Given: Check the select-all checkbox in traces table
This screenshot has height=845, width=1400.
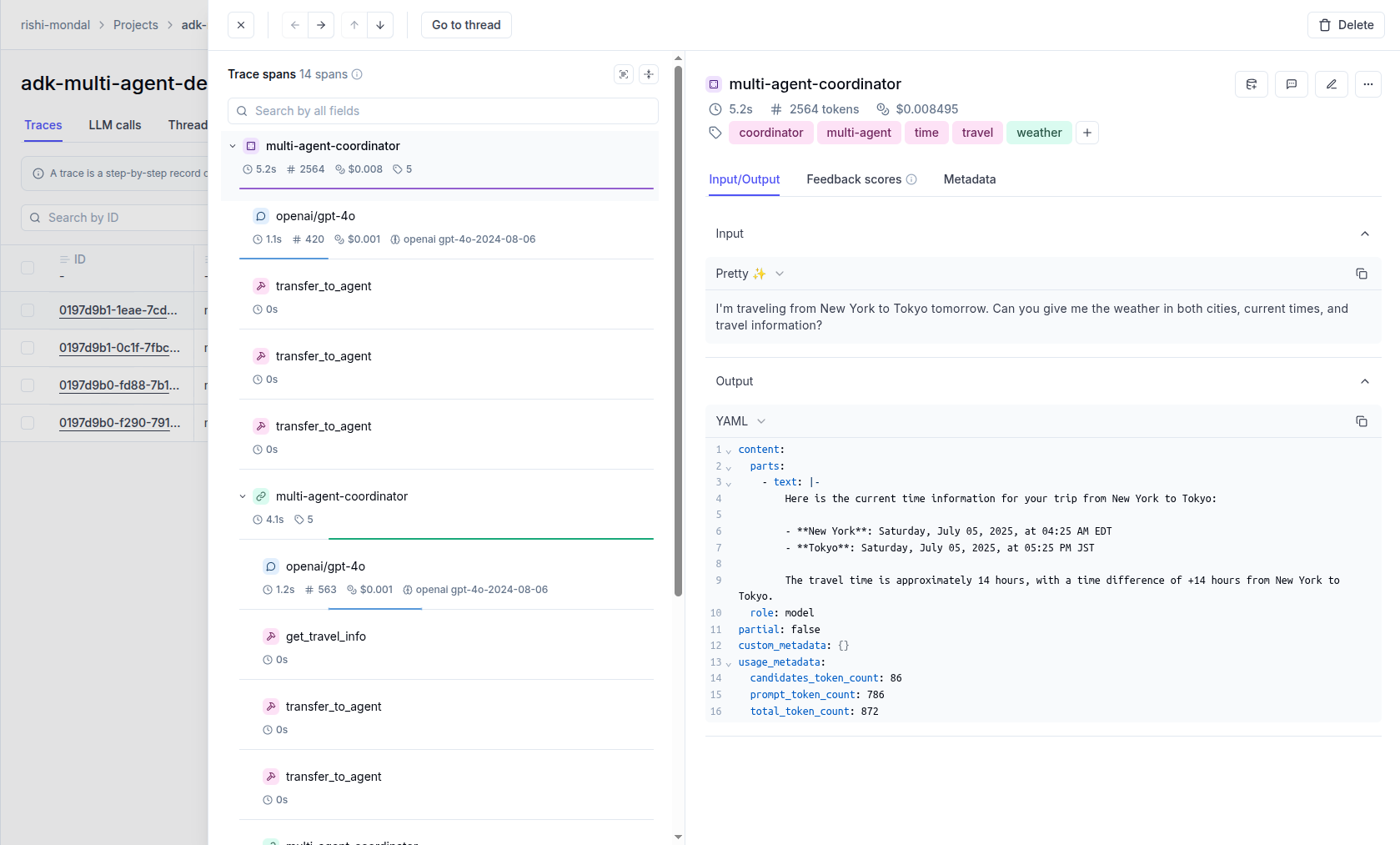Looking at the screenshot, I should [28, 268].
